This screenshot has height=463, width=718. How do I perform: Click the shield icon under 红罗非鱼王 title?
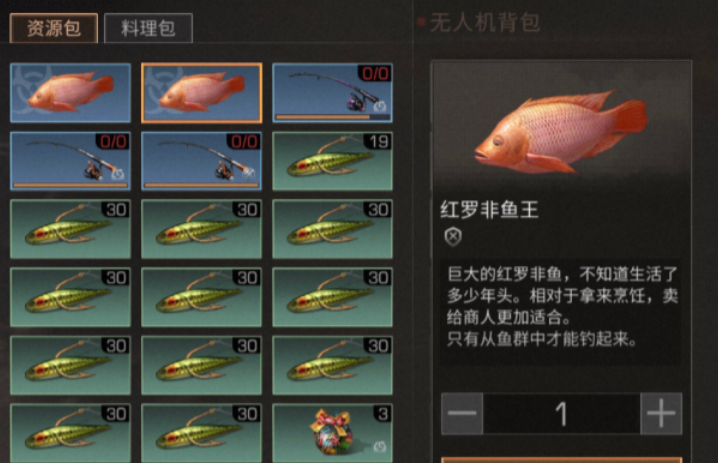point(453,237)
